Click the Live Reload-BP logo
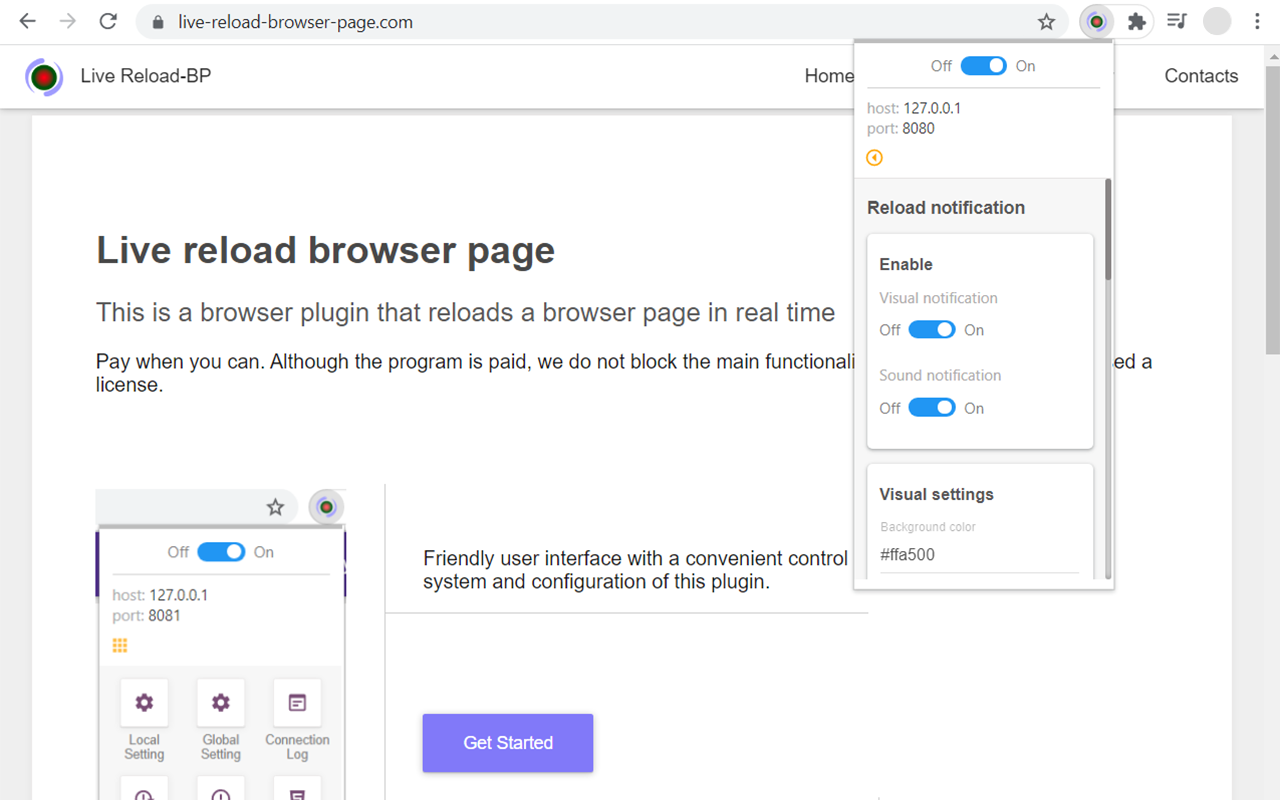Image resolution: width=1280 pixels, height=800 pixels. [44, 76]
